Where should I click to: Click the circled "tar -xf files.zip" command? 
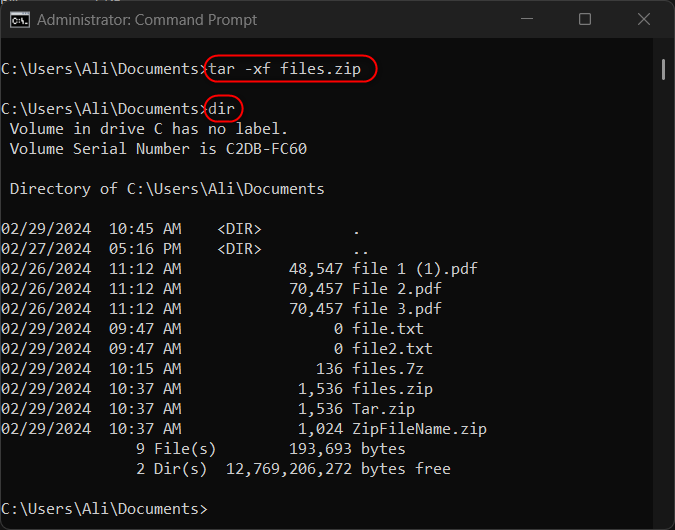click(x=290, y=69)
